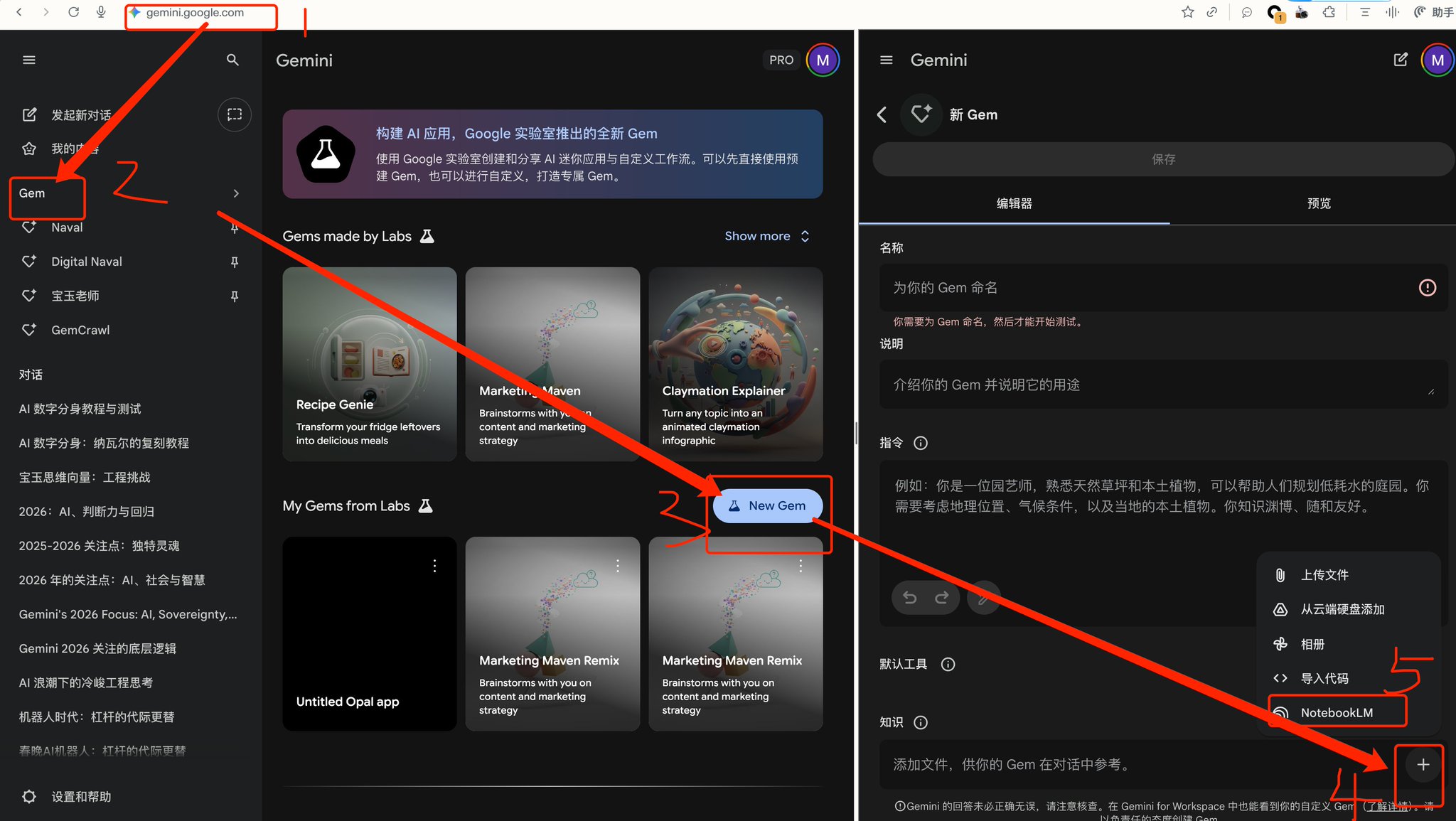Open account avatar M in right pane

(x=1438, y=60)
